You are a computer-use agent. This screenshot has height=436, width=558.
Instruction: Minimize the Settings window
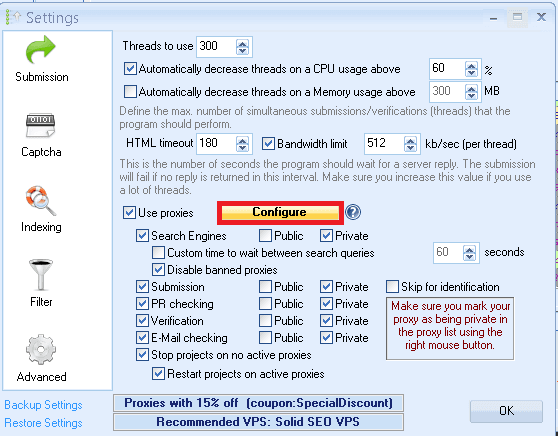point(493,18)
